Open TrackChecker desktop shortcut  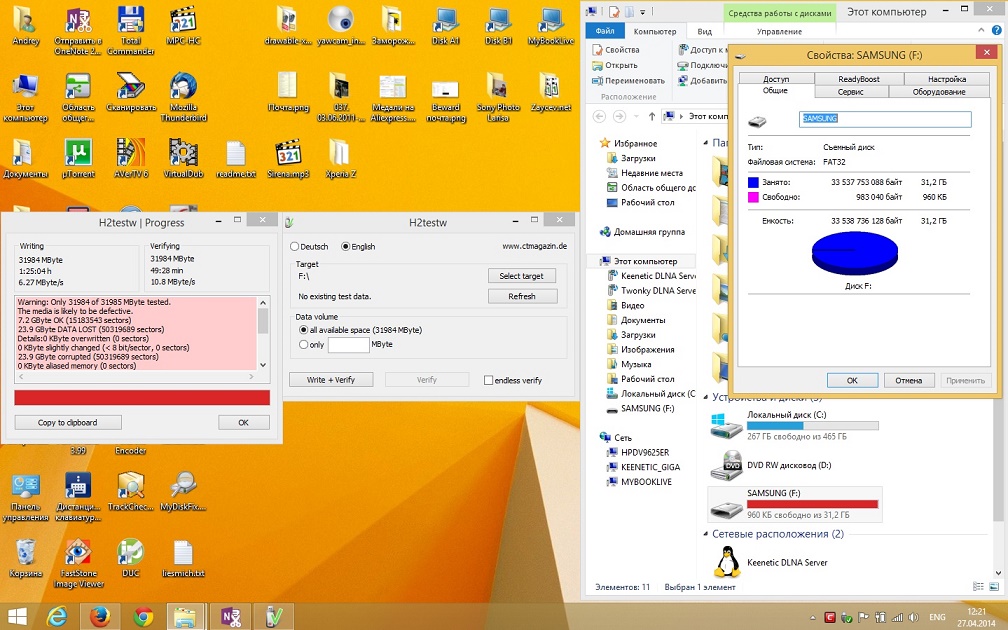click(x=130, y=491)
